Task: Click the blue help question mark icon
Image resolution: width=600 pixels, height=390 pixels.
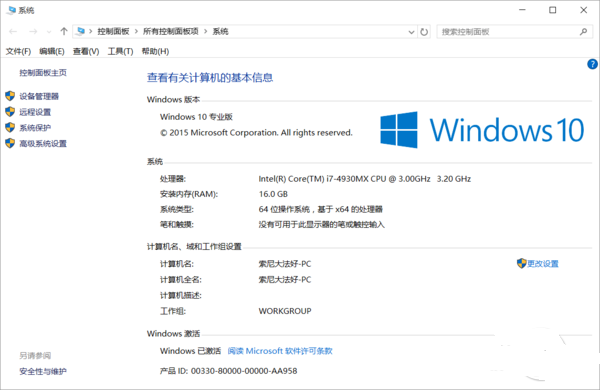Action: click(592, 64)
